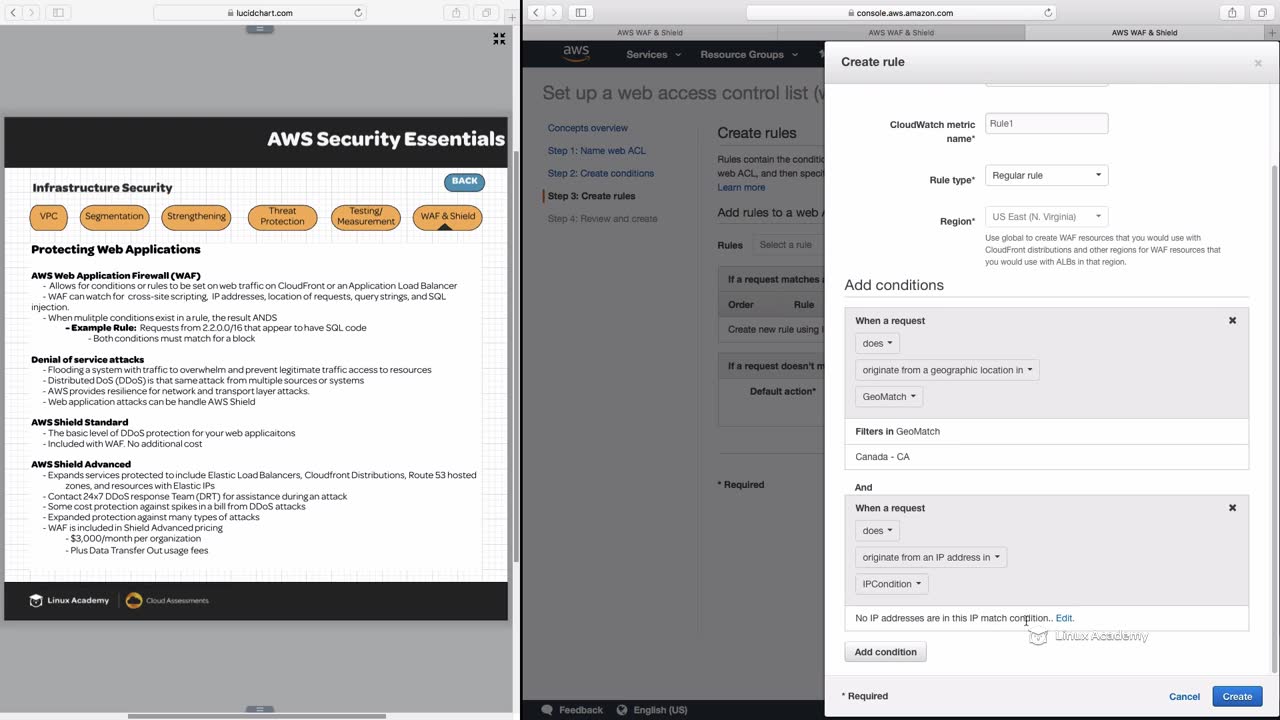
Task: Click the Lucidchart page vertical scrollbar
Action: pyautogui.click(x=516, y=356)
